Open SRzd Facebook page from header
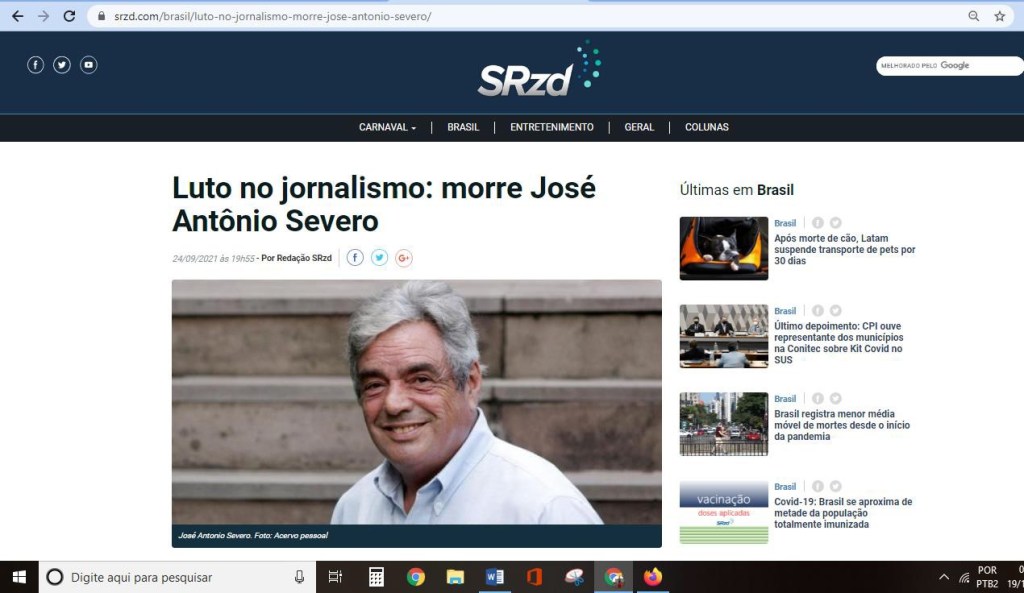This screenshot has height=593, width=1024. [35, 65]
